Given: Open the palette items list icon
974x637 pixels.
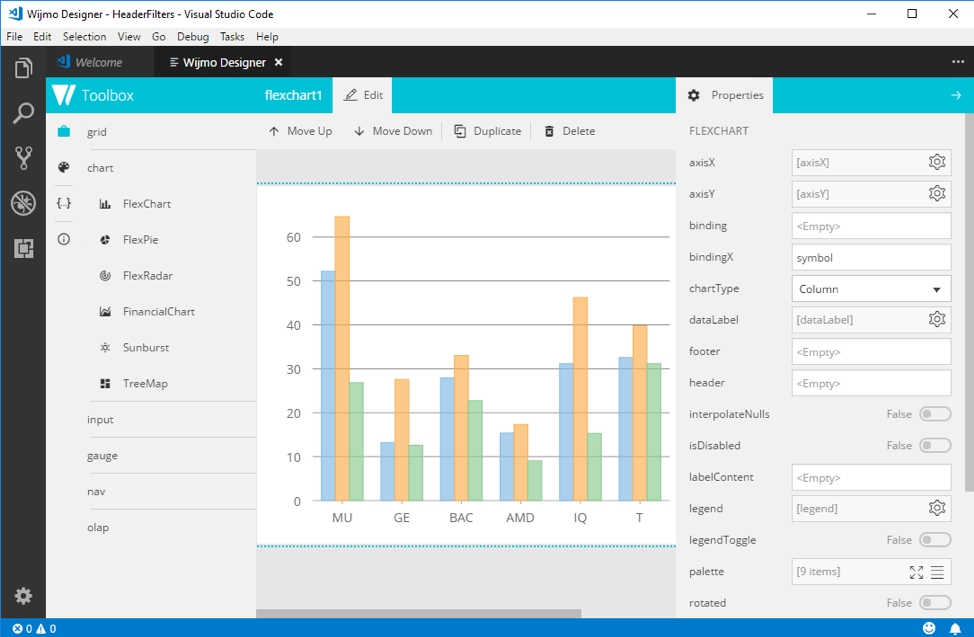Looking at the screenshot, I should tap(937, 572).
